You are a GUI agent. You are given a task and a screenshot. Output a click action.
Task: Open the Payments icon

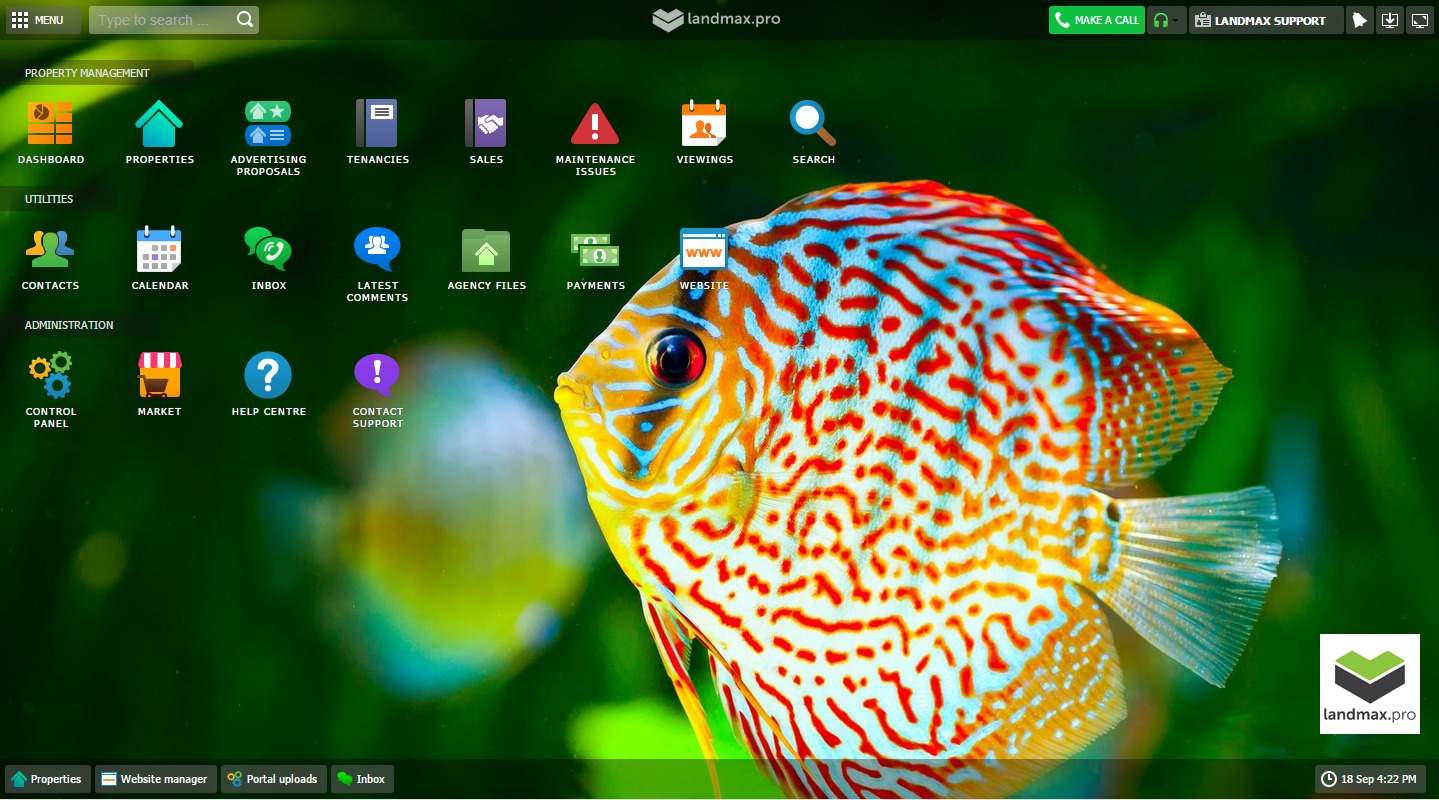point(595,251)
